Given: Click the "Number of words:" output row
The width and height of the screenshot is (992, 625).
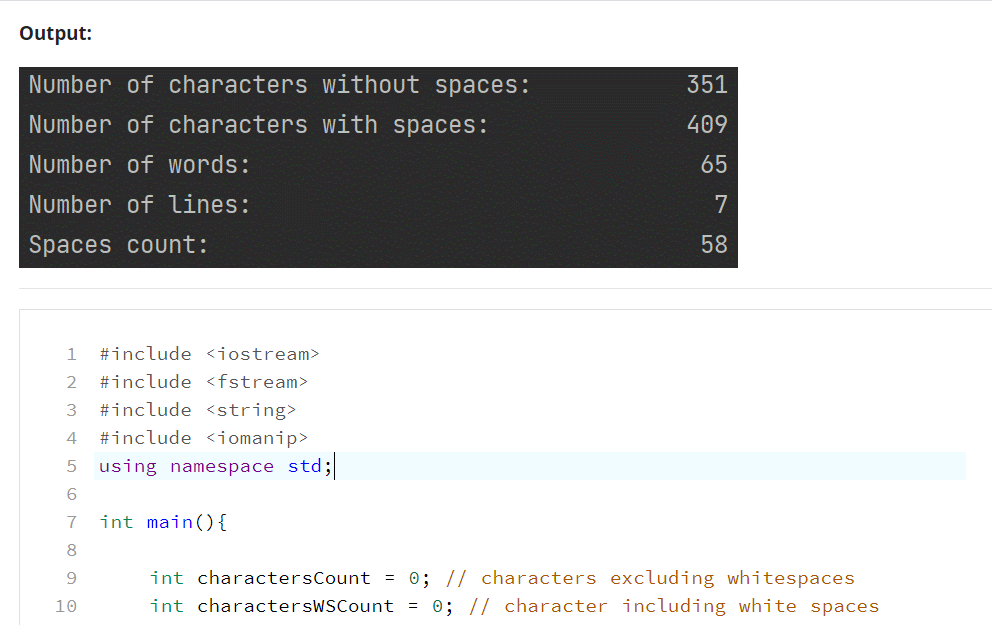Looking at the screenshot, I should 138,164.
